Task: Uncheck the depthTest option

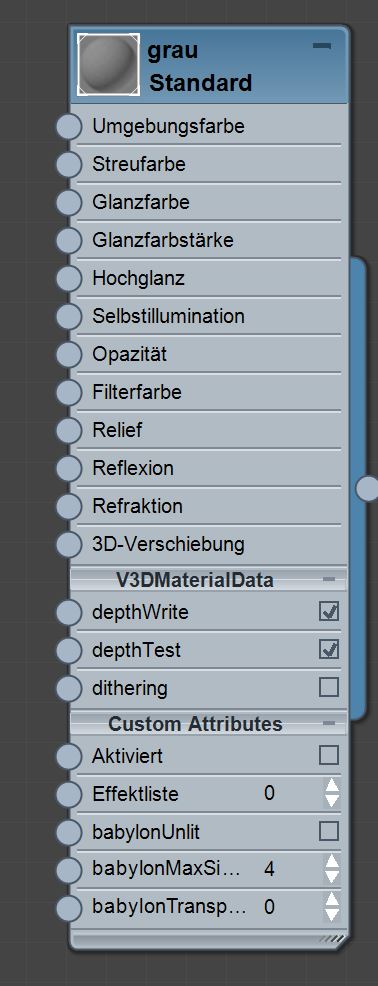Action: (x=329, y=649)
